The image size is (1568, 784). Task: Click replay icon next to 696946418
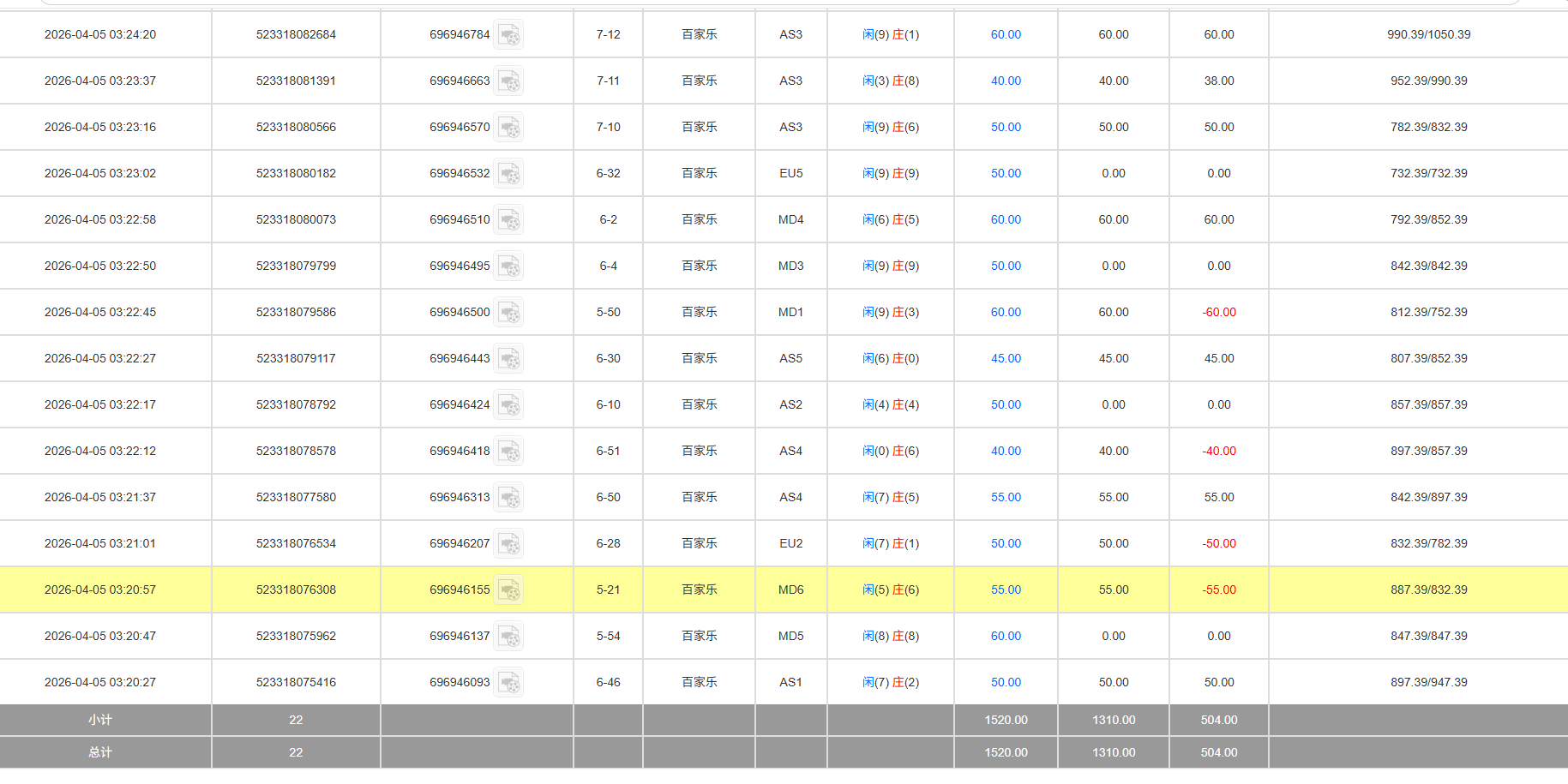pos(509,452)
